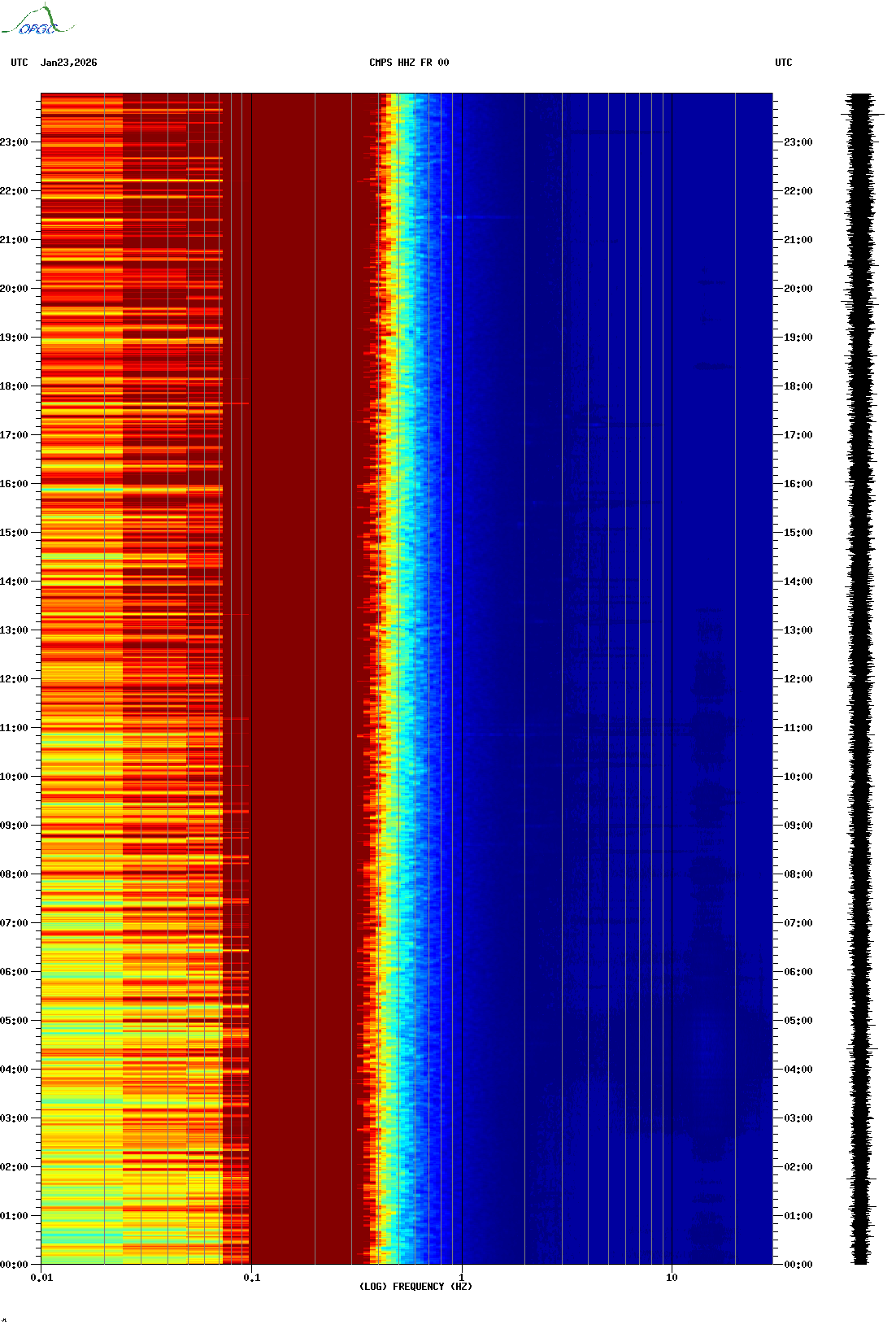The width and height of the screenshot is (896, 1329).
Task: Click the 11:00 label on the right time axis
Action: point(798,728)
